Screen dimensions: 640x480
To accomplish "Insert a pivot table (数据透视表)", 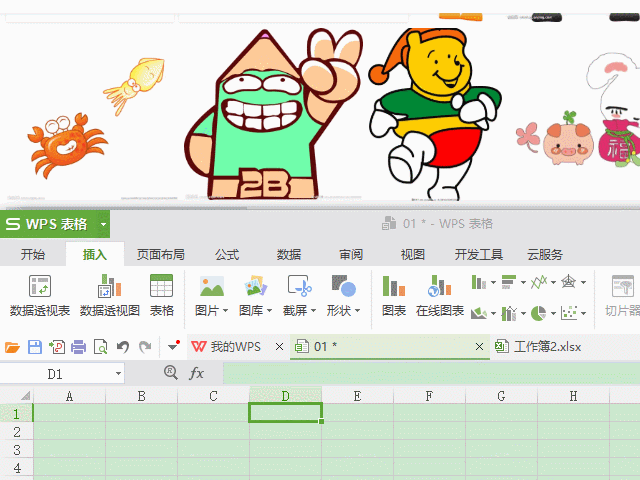I will click(x=40, y=296).
